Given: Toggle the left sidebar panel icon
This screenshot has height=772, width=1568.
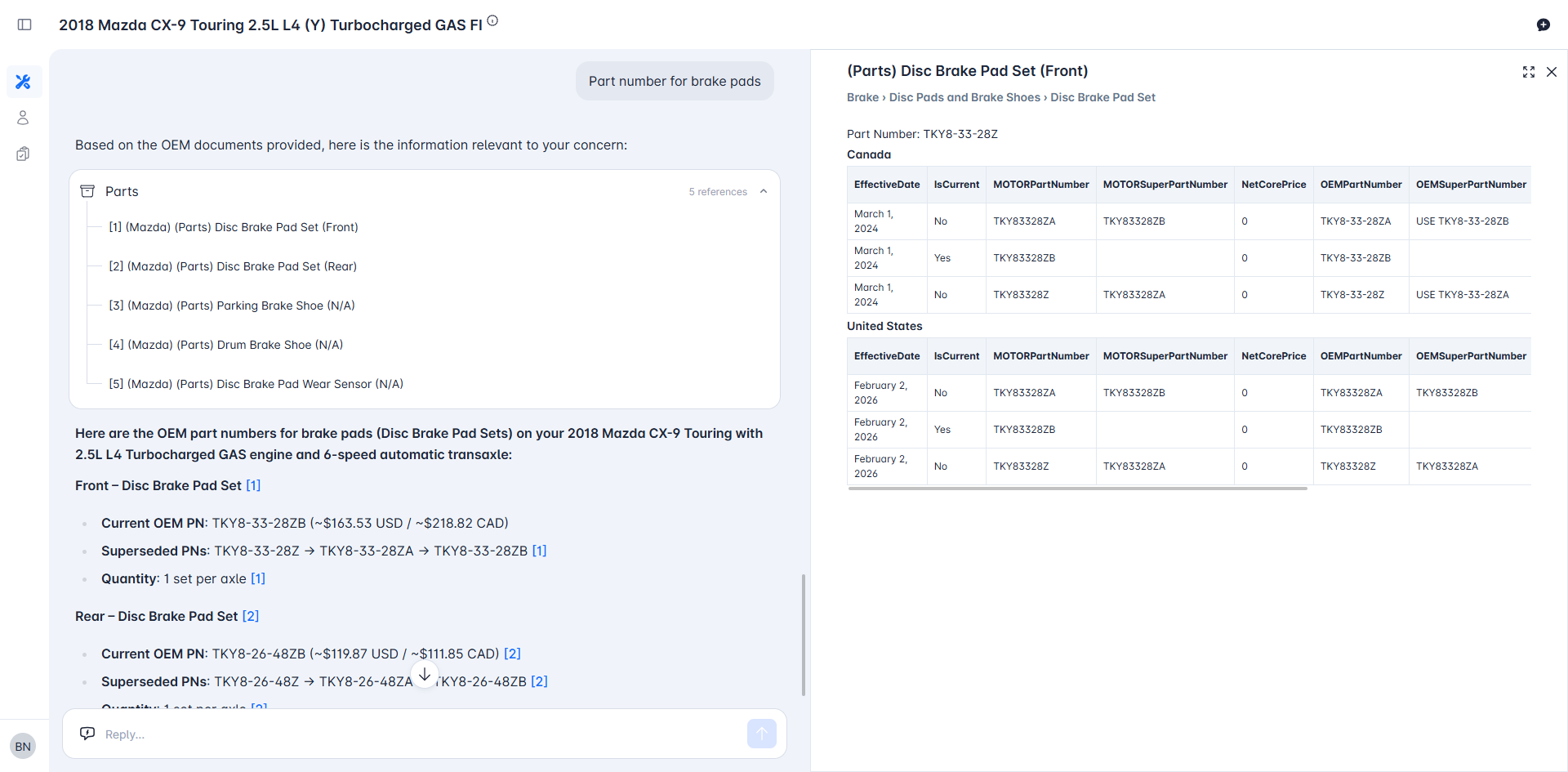Looking at the screenshot, I should 24,25.
